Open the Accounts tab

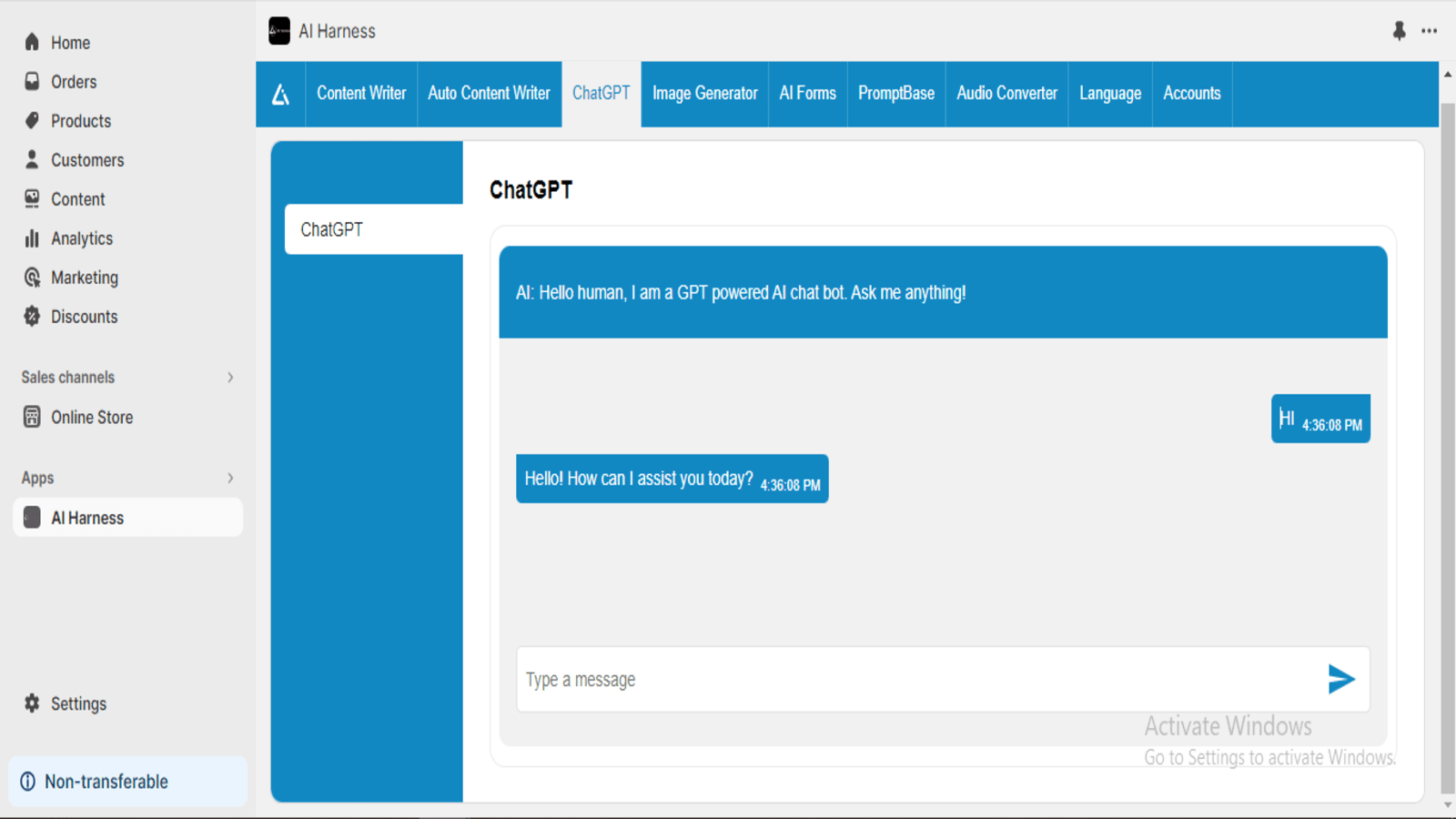(1192, 94)
